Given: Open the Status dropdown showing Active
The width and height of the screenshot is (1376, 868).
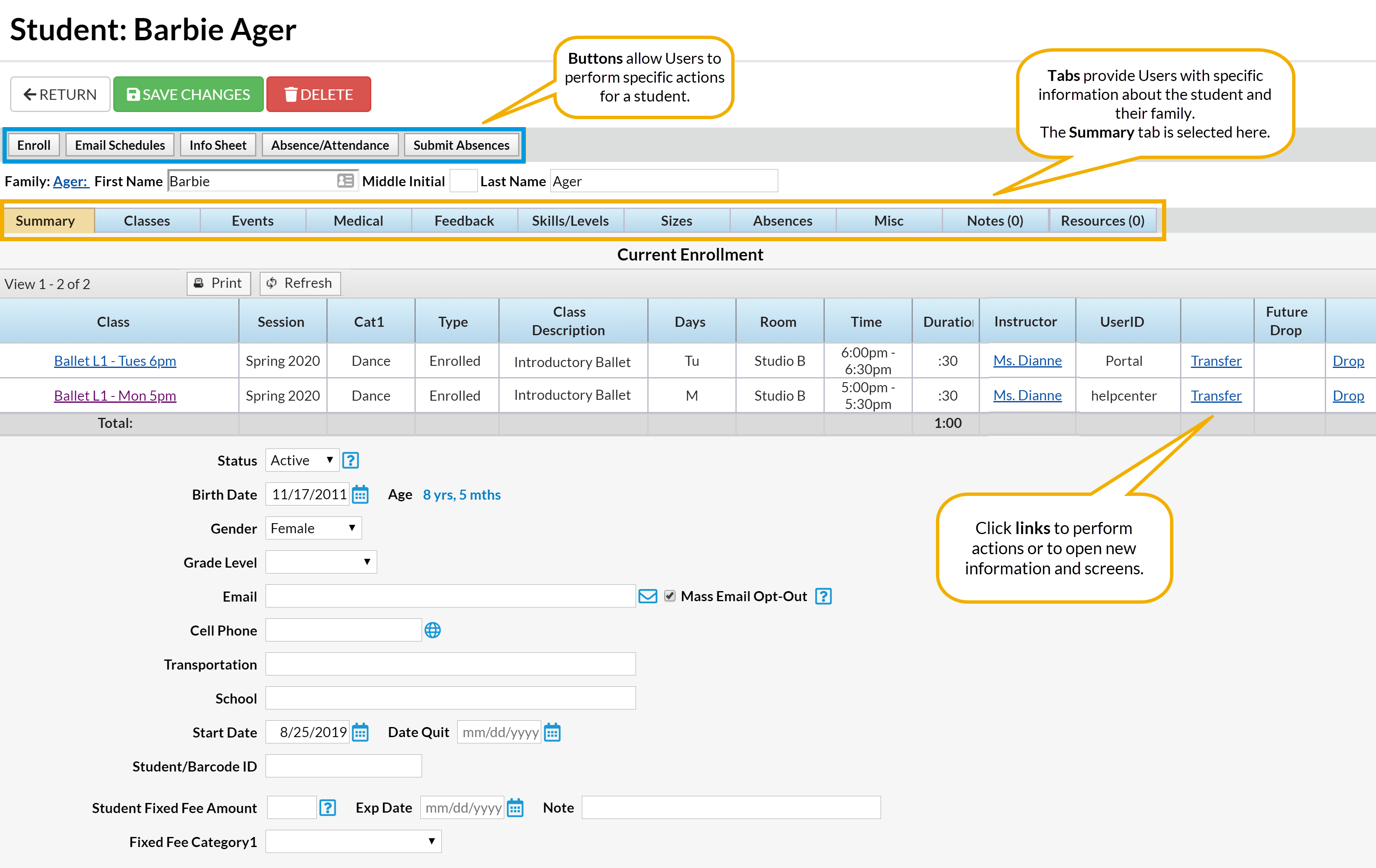Looking at the screenshot, I should click(302, 461).
